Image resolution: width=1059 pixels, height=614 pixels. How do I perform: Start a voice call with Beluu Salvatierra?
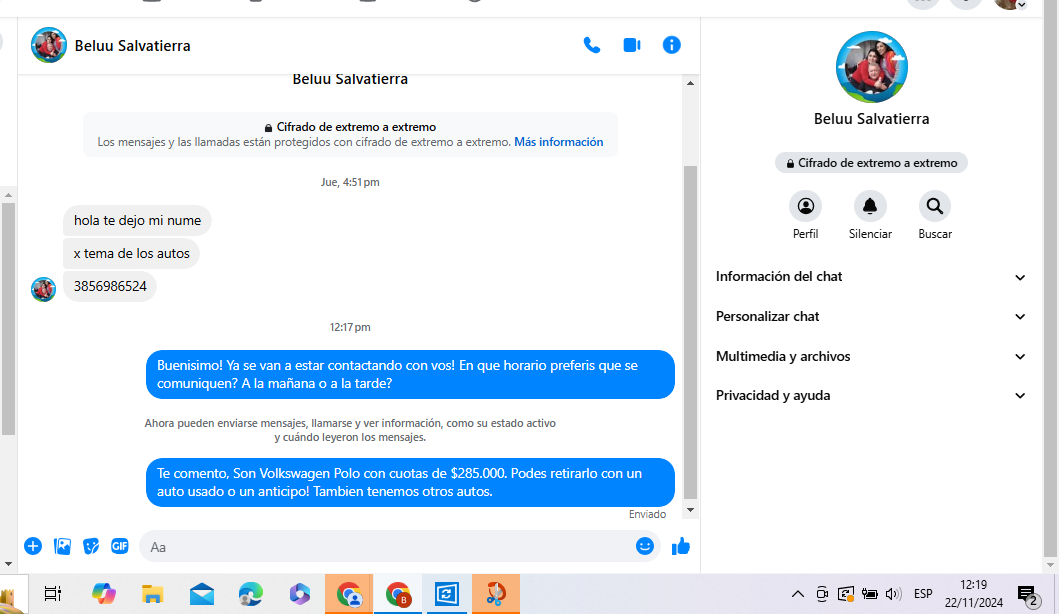tap(592, 45)
